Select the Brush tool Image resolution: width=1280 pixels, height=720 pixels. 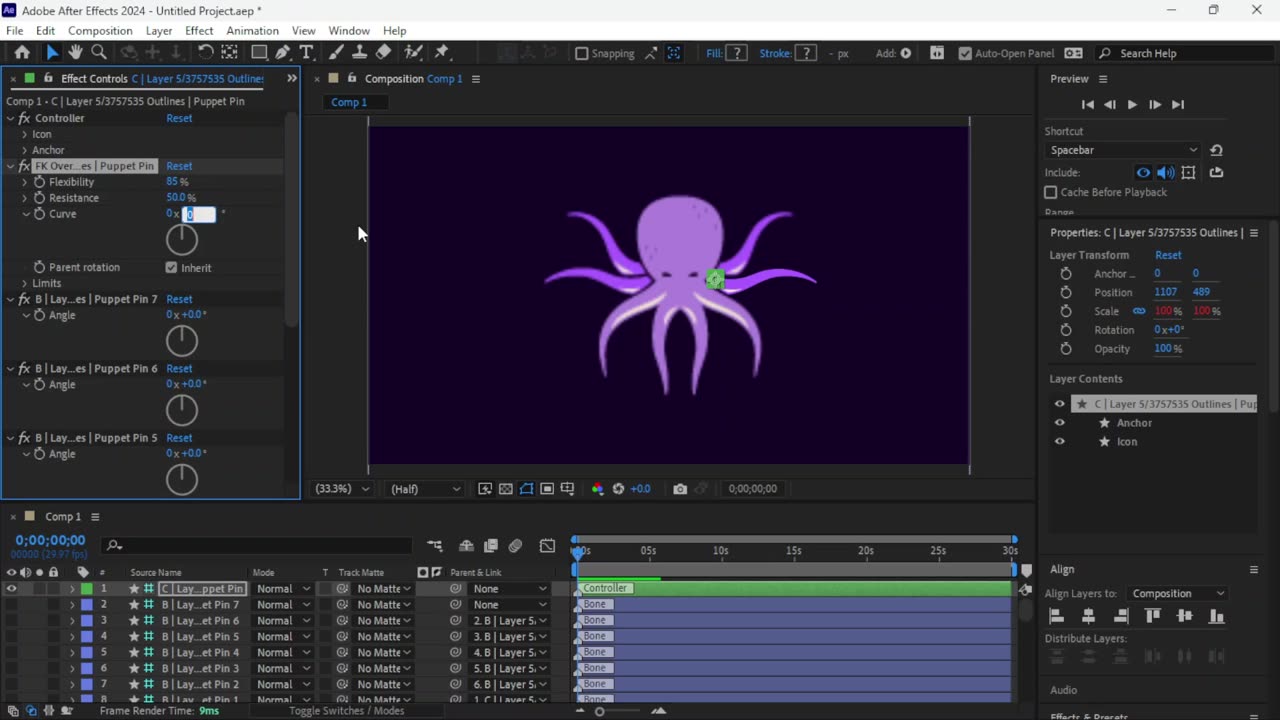[337, 53]
